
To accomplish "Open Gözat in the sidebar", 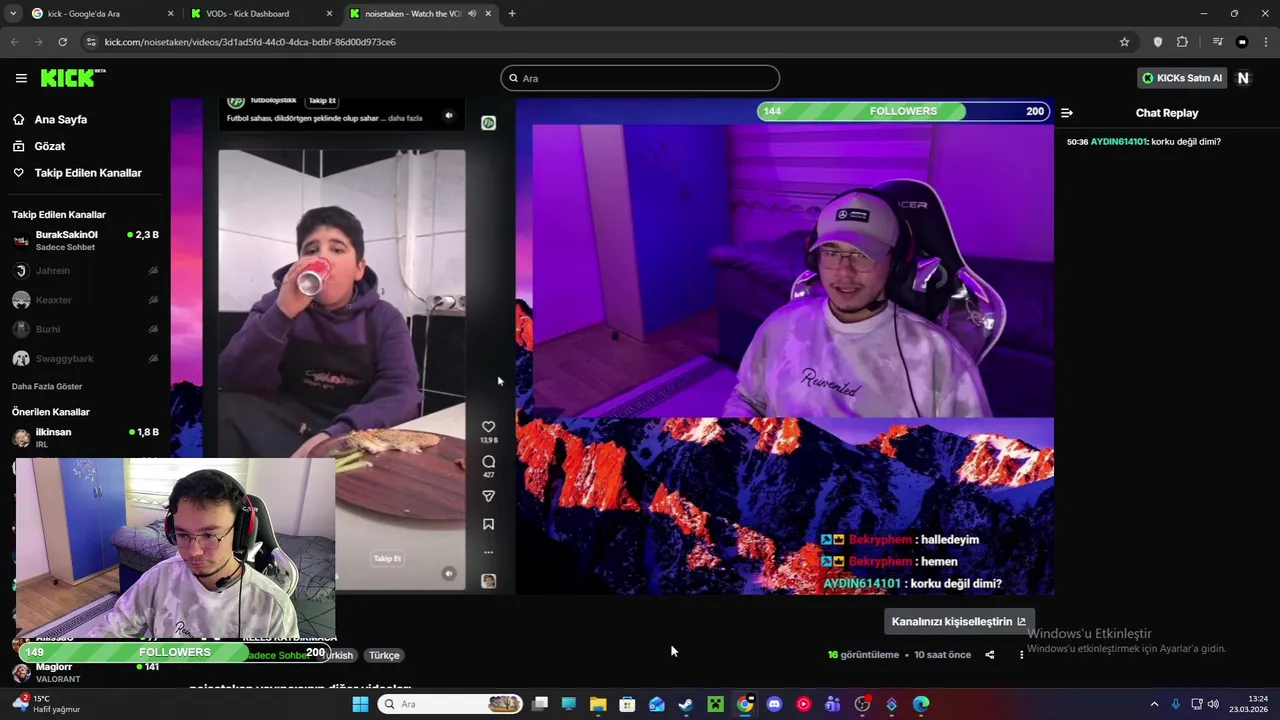I will click(x=50, y=146).
